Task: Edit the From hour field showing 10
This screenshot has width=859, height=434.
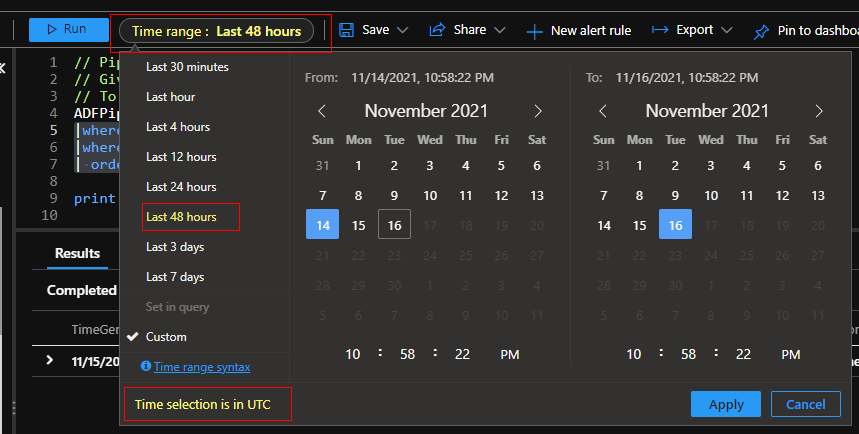Action: pos(353,355)
